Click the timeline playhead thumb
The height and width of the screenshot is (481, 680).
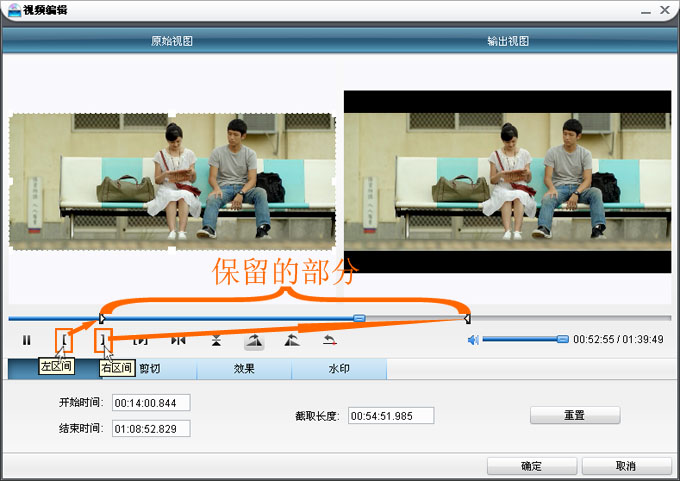pyautogui.click(x=359, y=318)
